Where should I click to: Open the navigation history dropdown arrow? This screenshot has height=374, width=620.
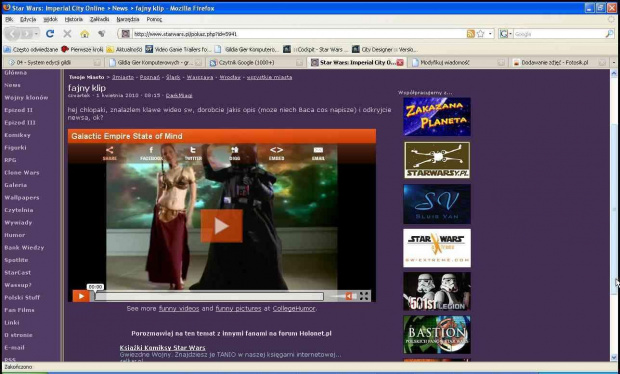(x=36, y=34)
